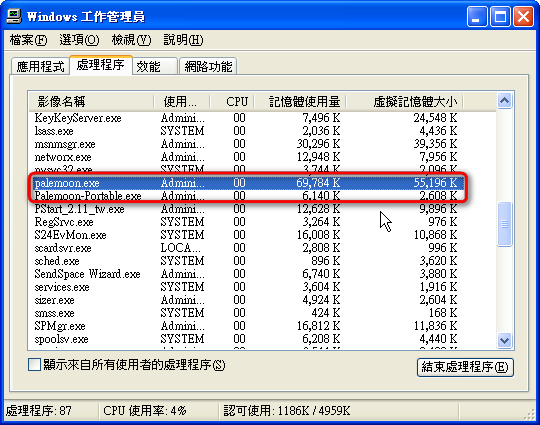Click memory value 16,008 K
Viewport: 540px width, 425px height.
coord(318,235)
